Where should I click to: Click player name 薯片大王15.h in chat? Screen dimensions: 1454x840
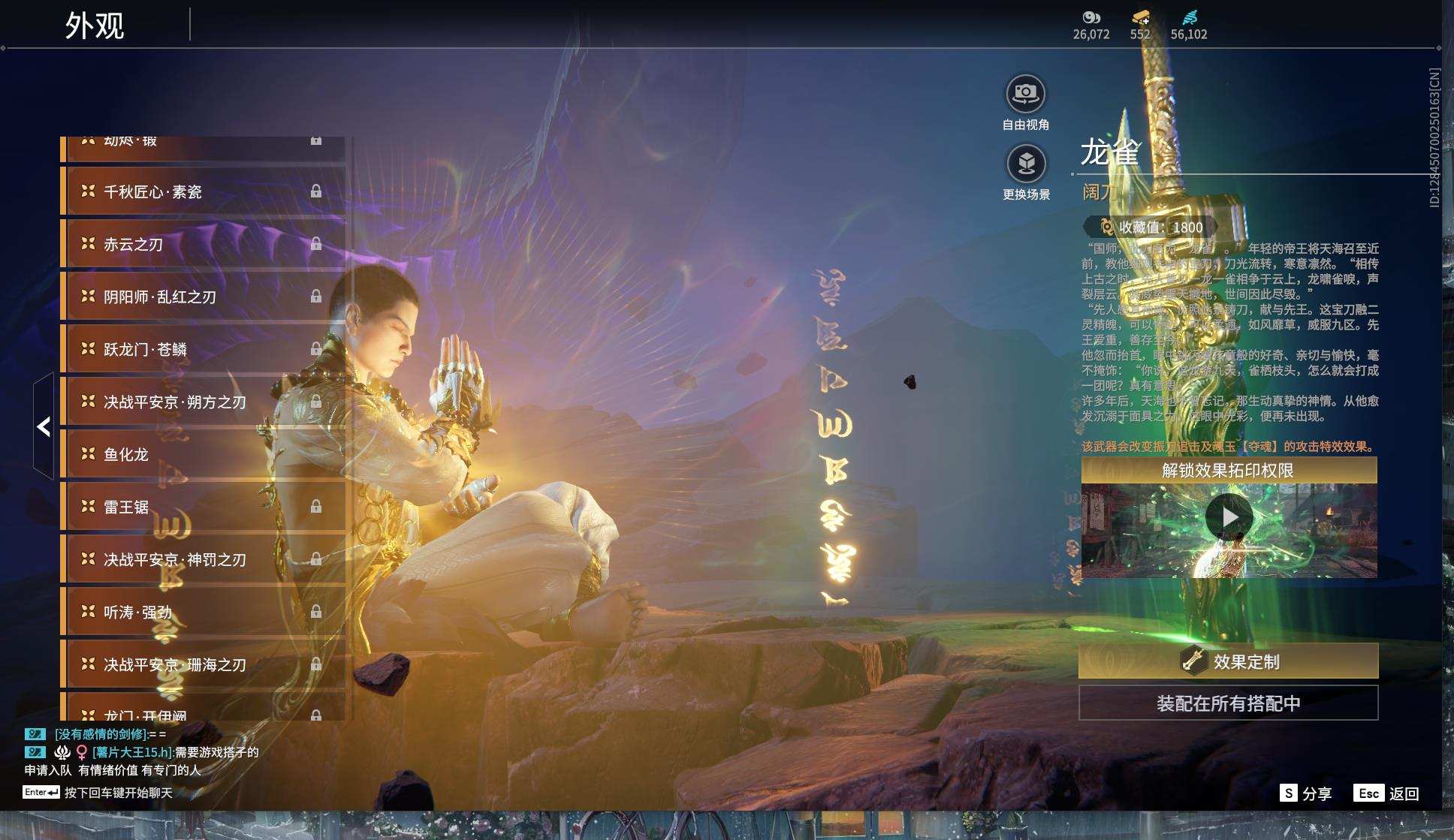(133, 752)
